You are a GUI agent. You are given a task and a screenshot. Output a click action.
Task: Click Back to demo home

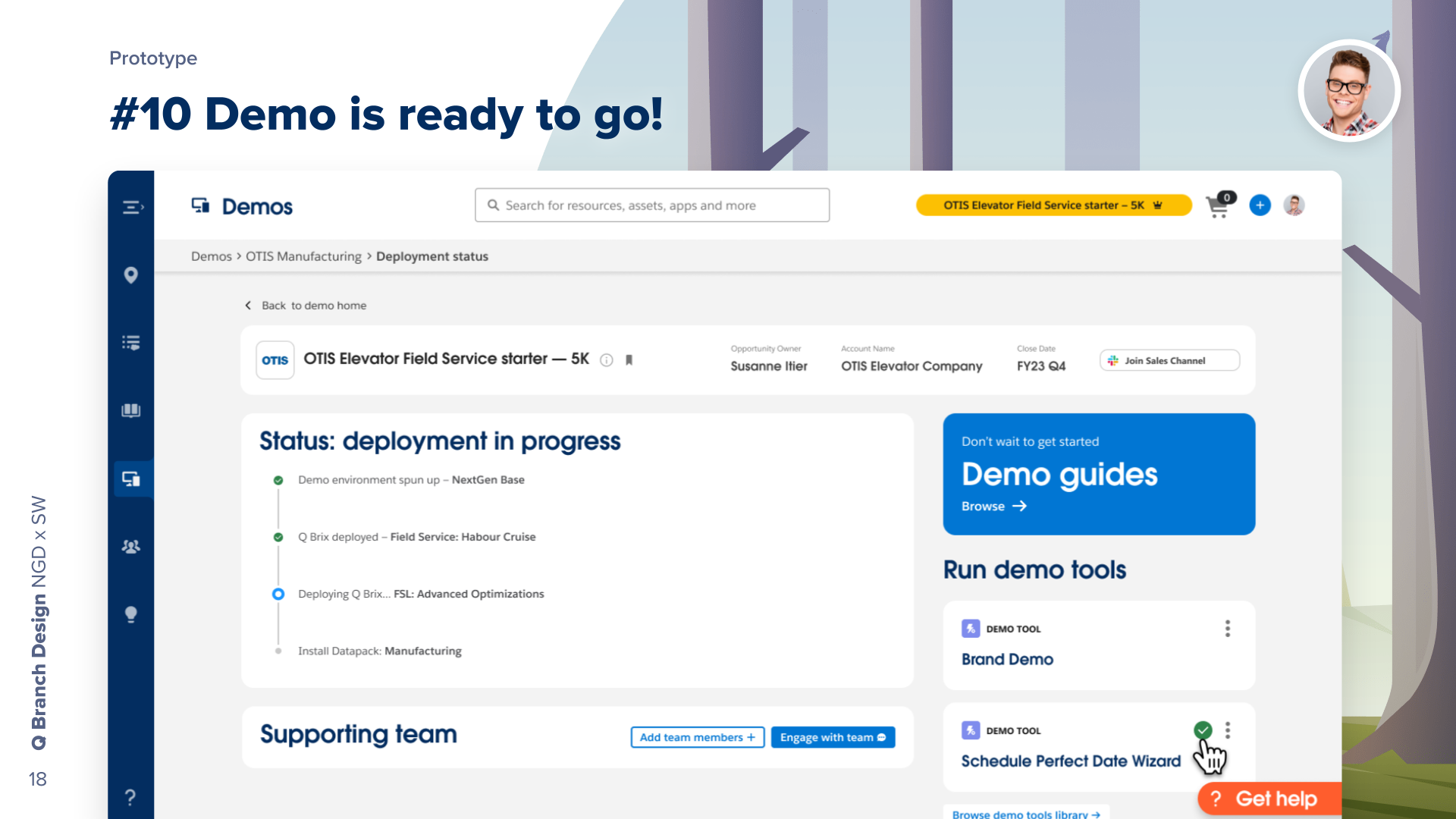pos(306,306)
